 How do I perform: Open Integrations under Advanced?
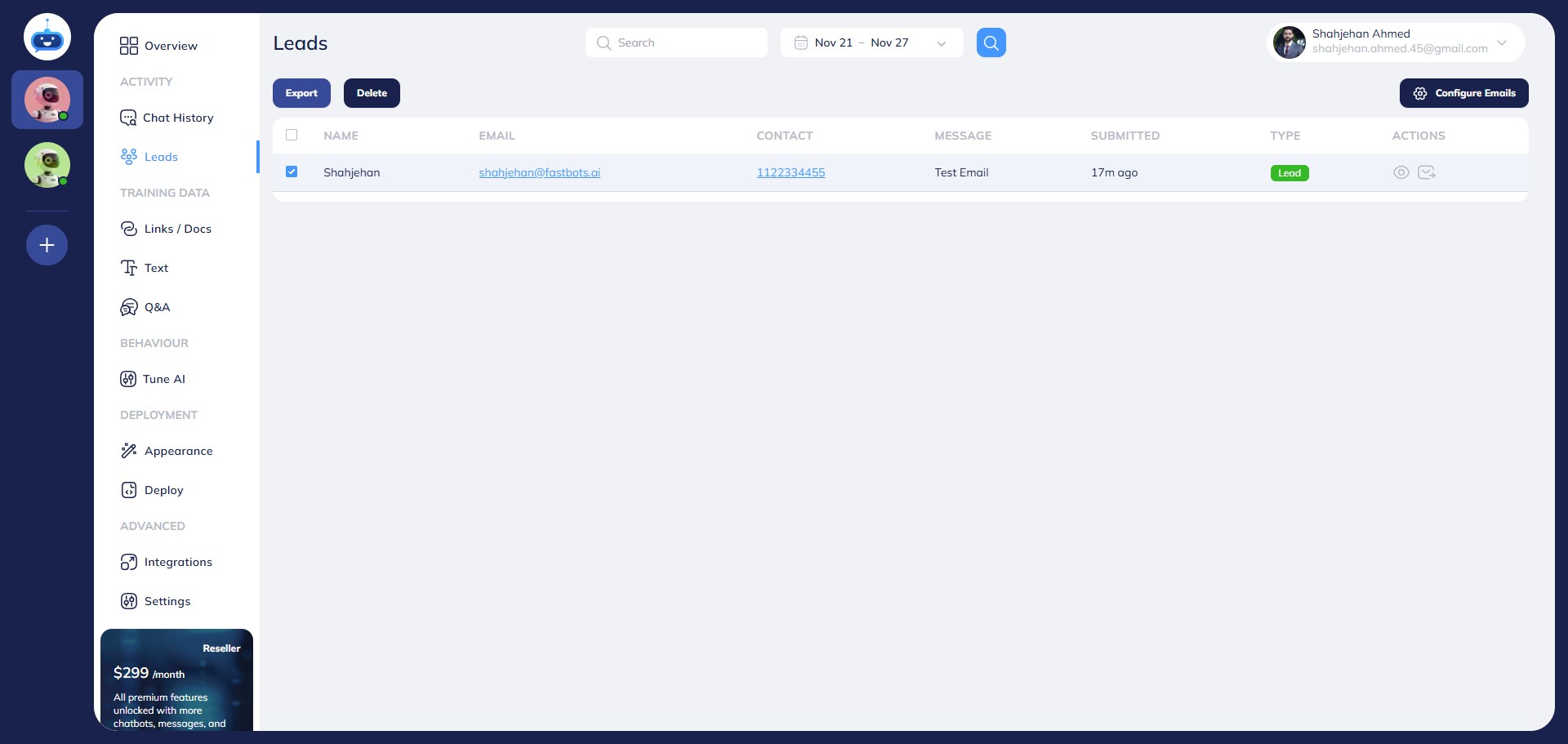pyautogui.click(x=178, y=562)
